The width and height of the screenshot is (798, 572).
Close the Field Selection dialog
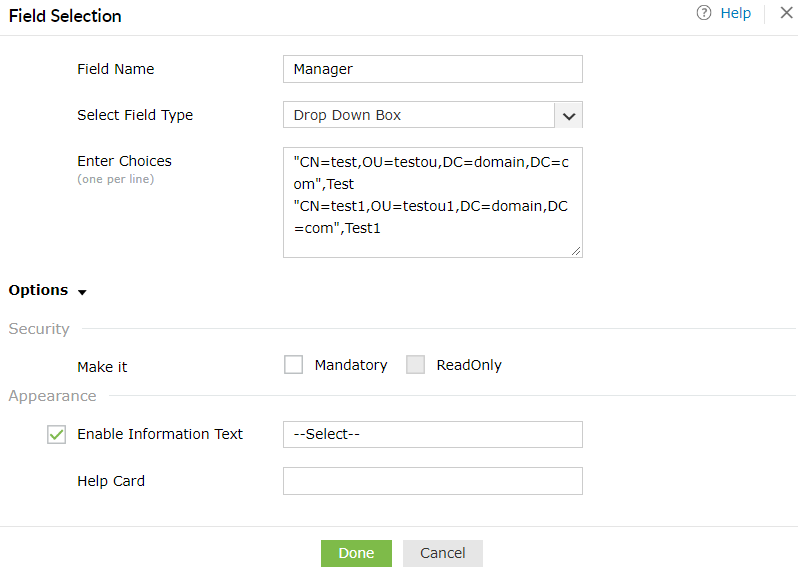pyautogui.click(x=784, y=14)
